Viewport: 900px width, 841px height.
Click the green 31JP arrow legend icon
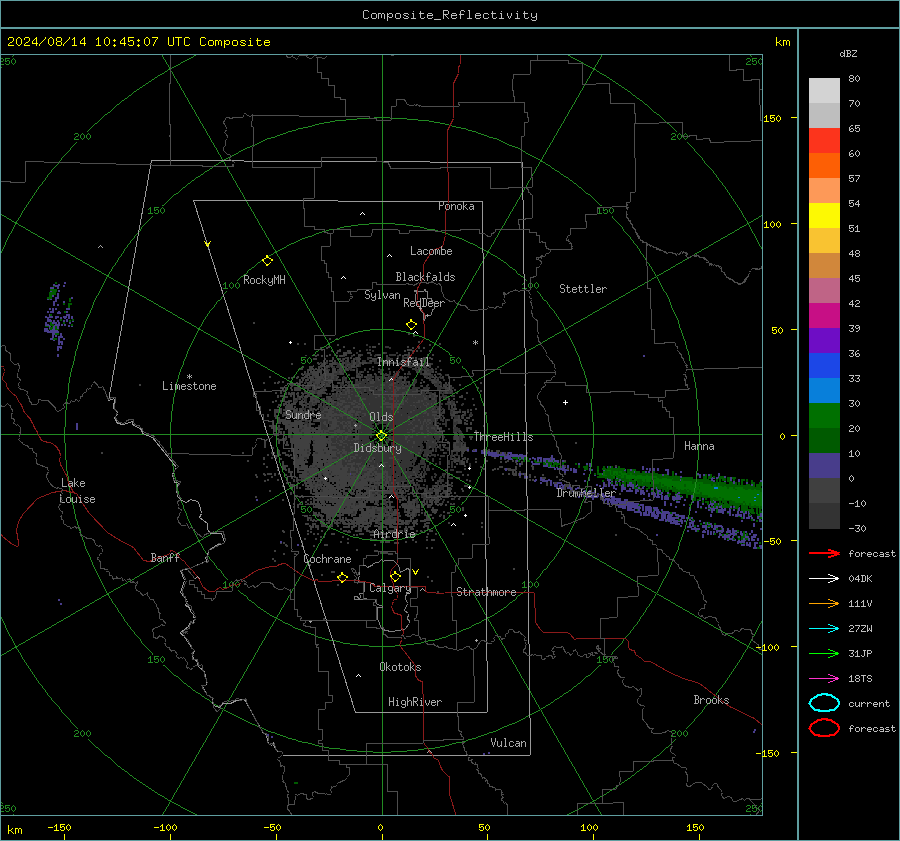(824, 653)
